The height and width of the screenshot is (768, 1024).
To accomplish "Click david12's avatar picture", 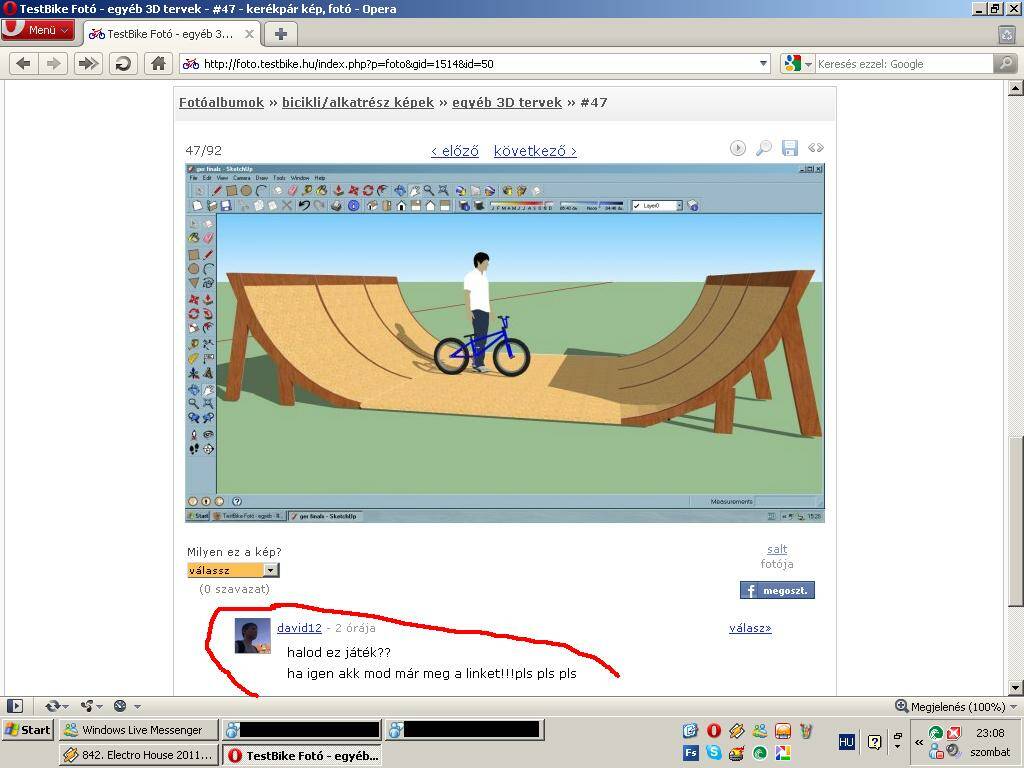I will (x=252, y=635).
